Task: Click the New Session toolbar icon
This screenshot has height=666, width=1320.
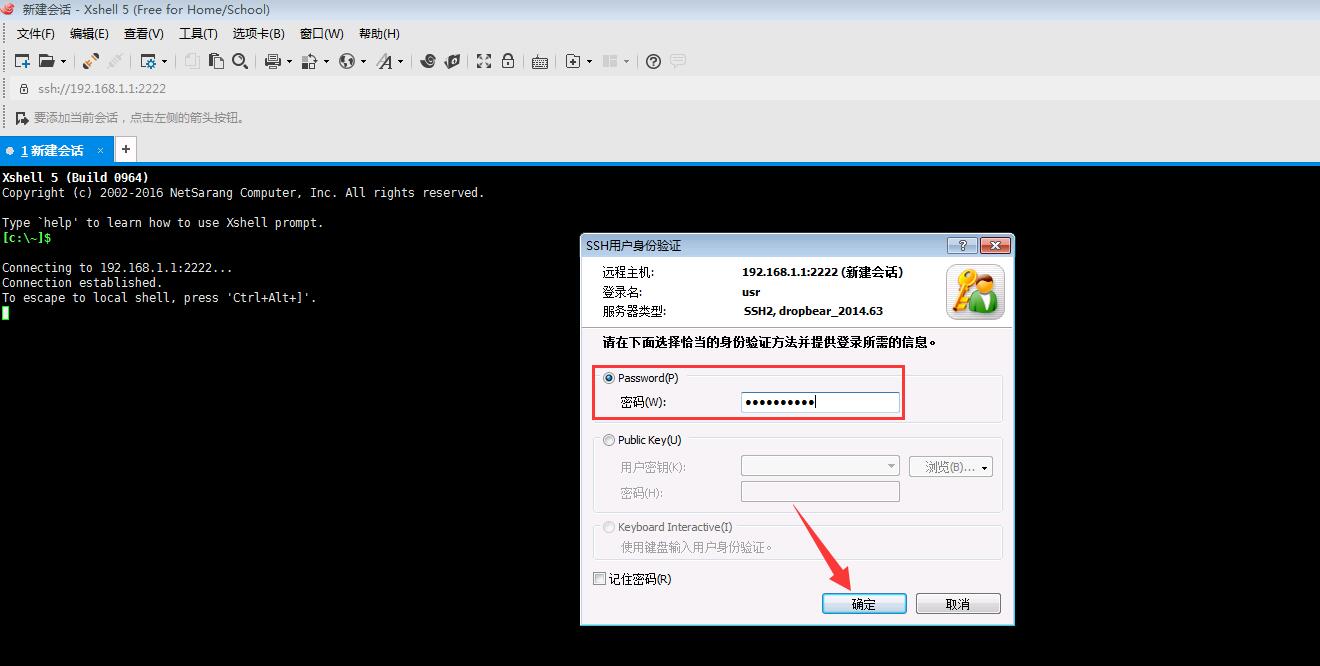Action: click(x=22, y=61)
